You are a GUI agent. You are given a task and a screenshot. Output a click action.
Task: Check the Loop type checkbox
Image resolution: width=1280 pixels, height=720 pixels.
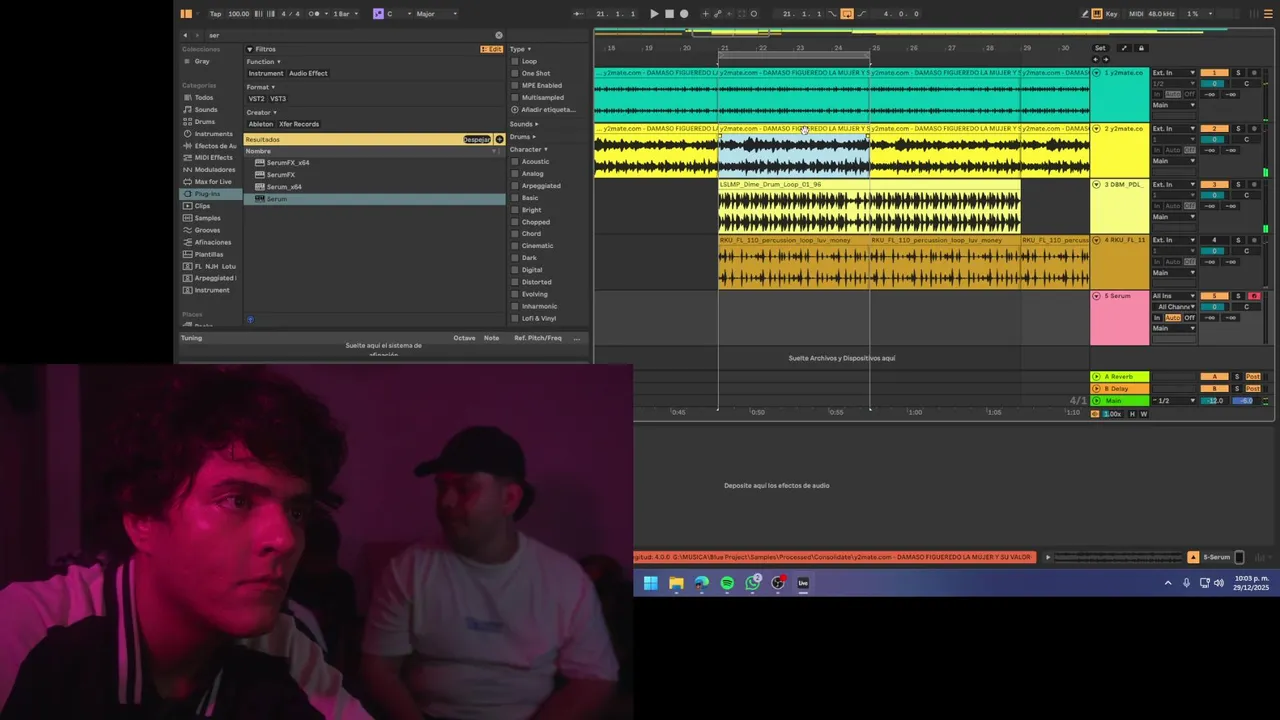(x=515, y=61)
